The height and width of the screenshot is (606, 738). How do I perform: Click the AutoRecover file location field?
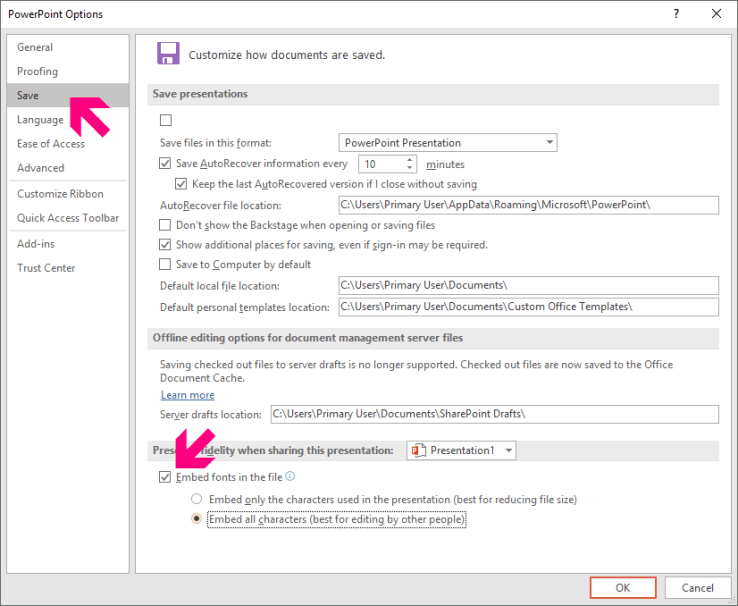[x=528, y=205]
